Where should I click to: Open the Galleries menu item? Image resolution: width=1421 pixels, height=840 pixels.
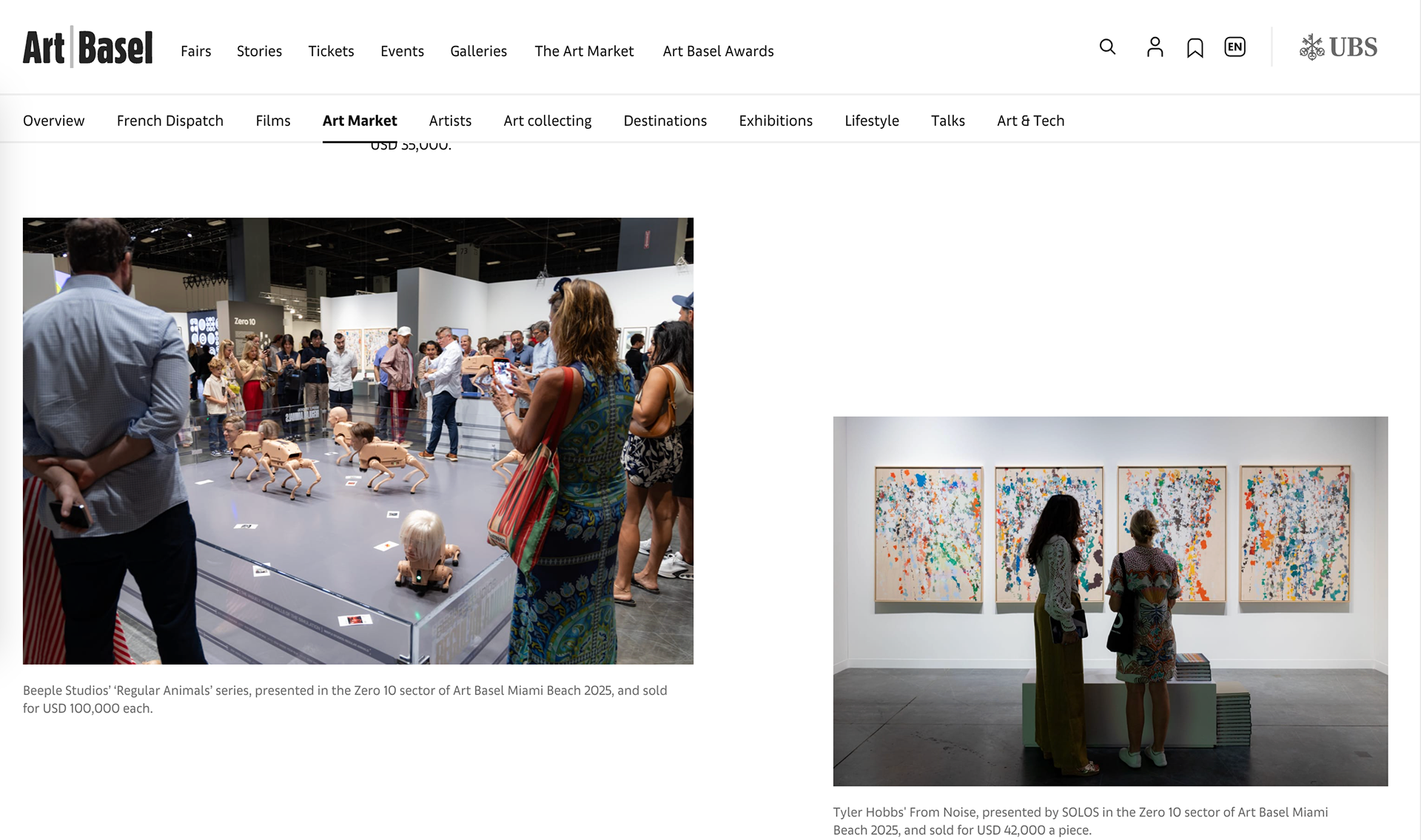478,51
